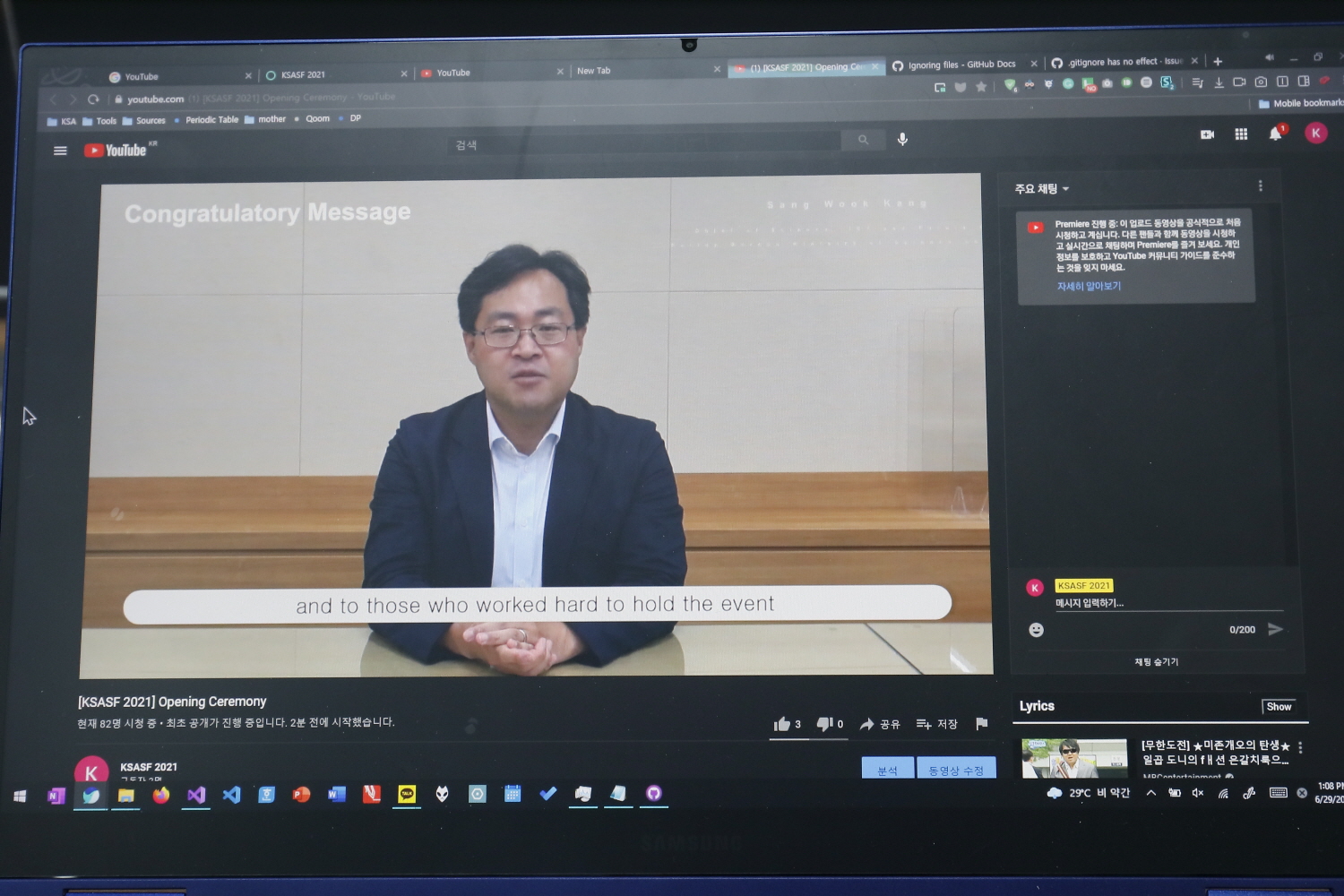Image resolution: width=1344 pixels, height=896 pixels.
Task: Open the 분석 analytics button
Action: (x=887, y=769)
